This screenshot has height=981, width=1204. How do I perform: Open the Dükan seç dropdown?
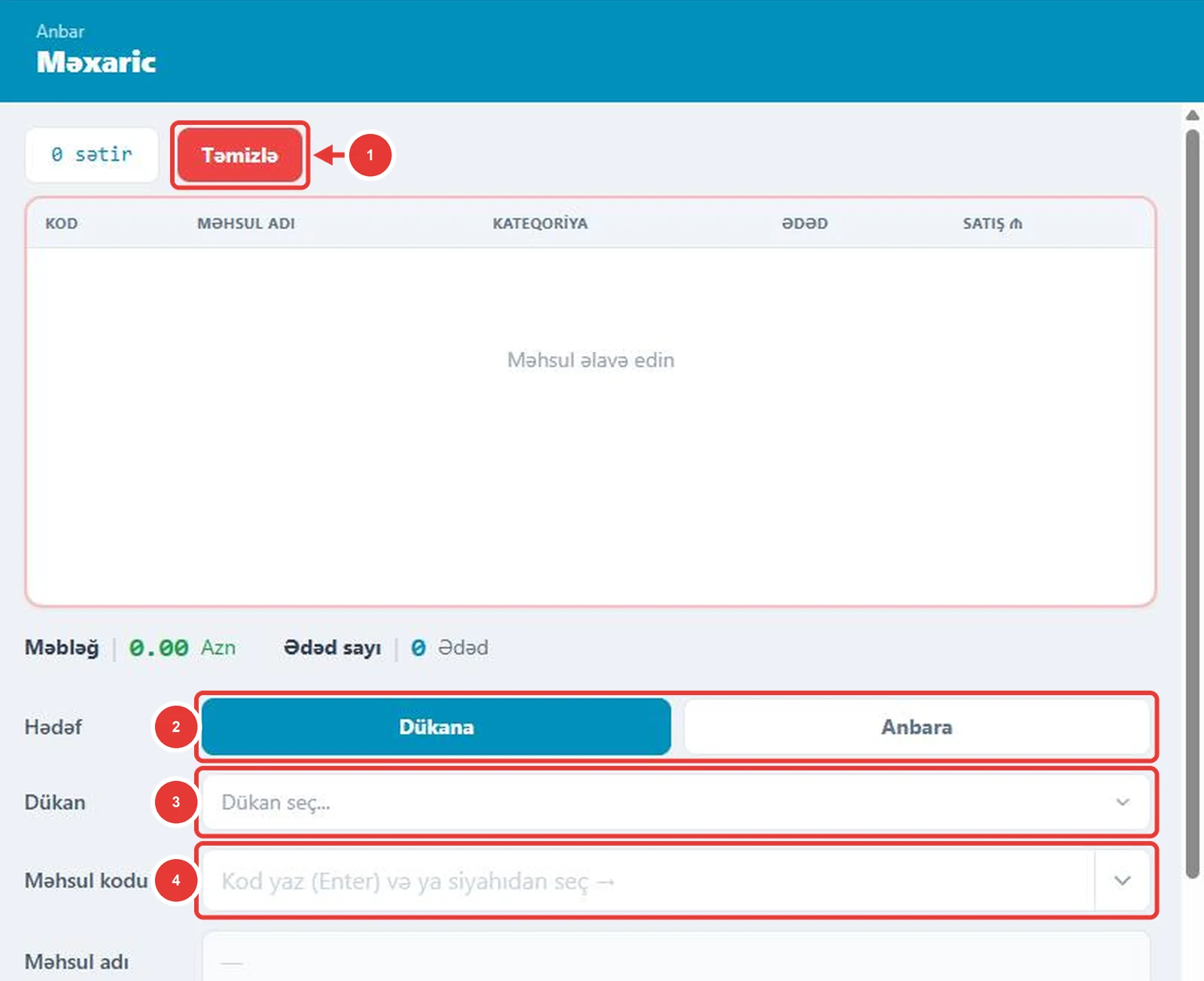click(676, 802)
